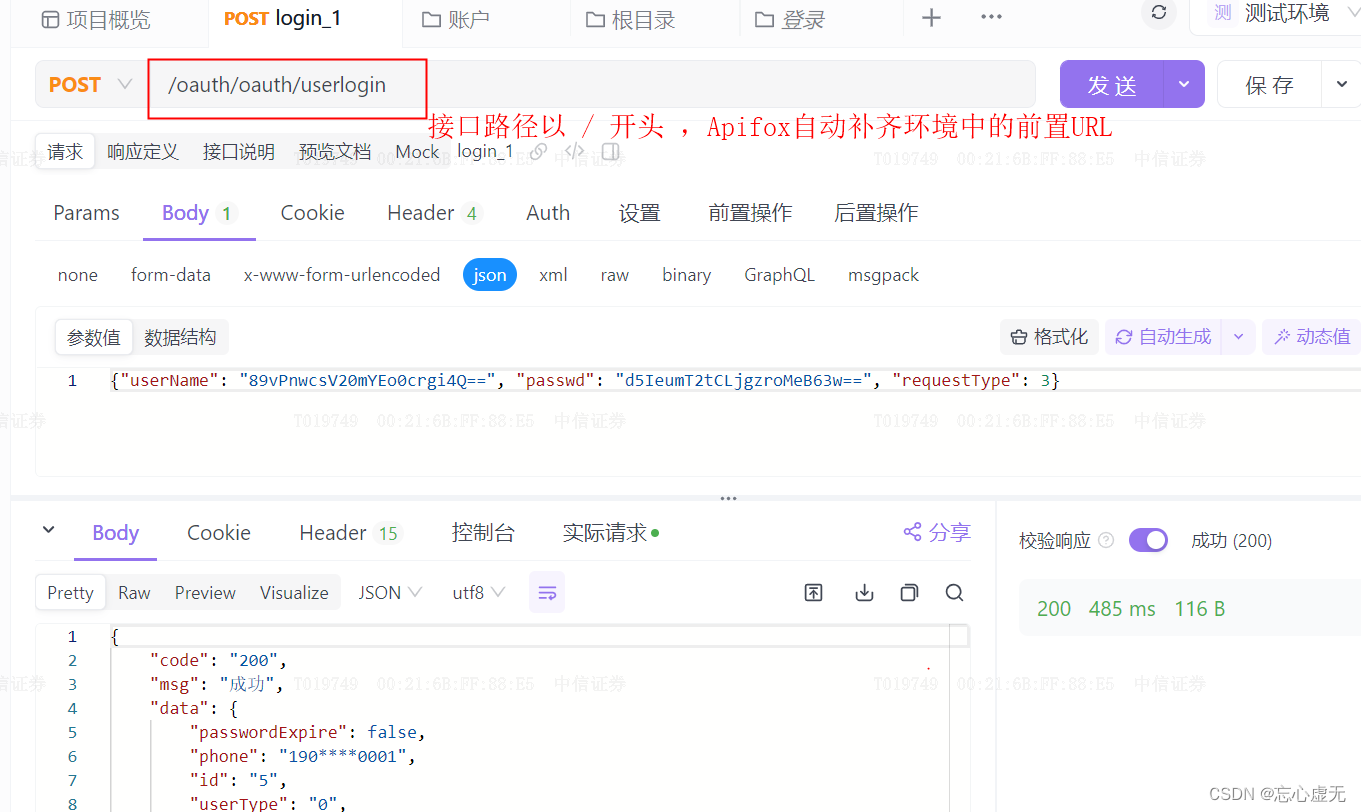Download the response body
Screen dimensions: 1361x812
click(864, 593)
